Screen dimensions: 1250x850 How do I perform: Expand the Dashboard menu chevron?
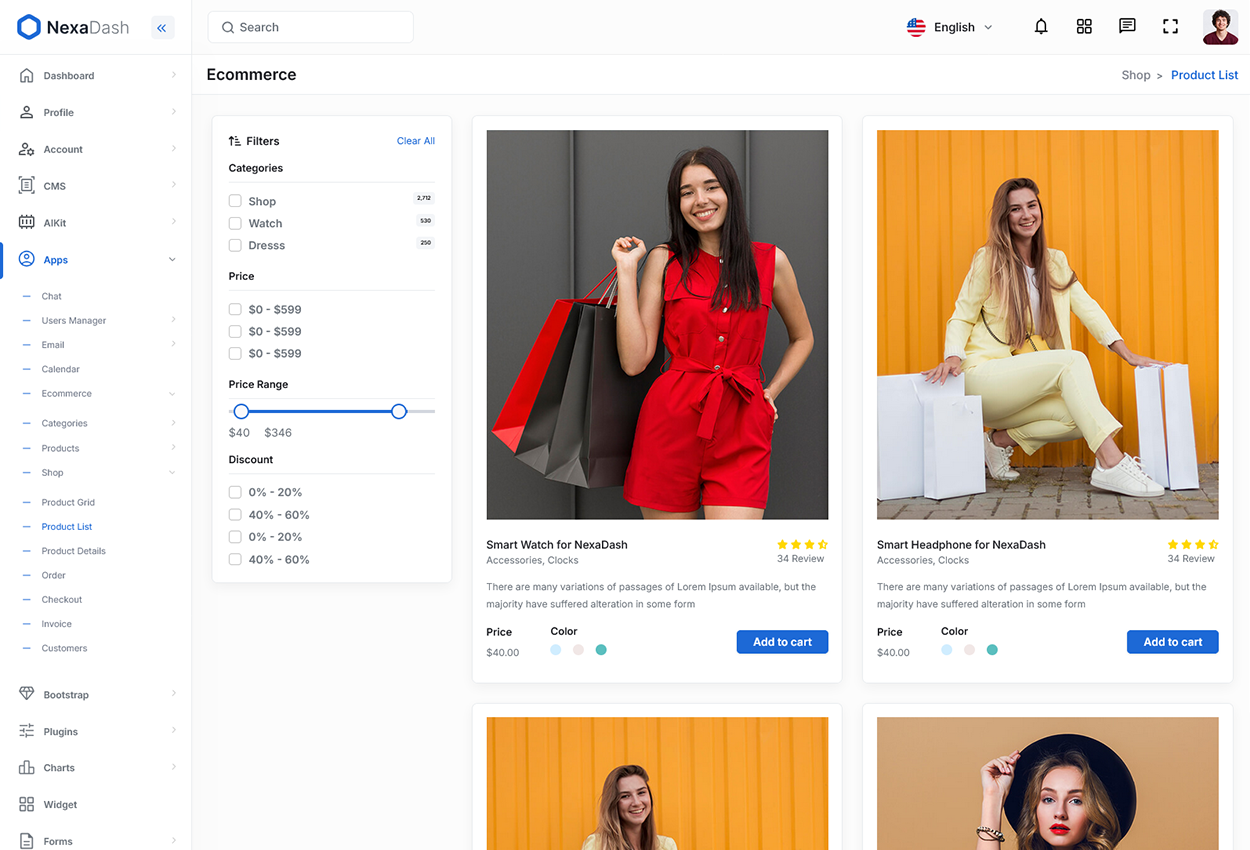173,75
